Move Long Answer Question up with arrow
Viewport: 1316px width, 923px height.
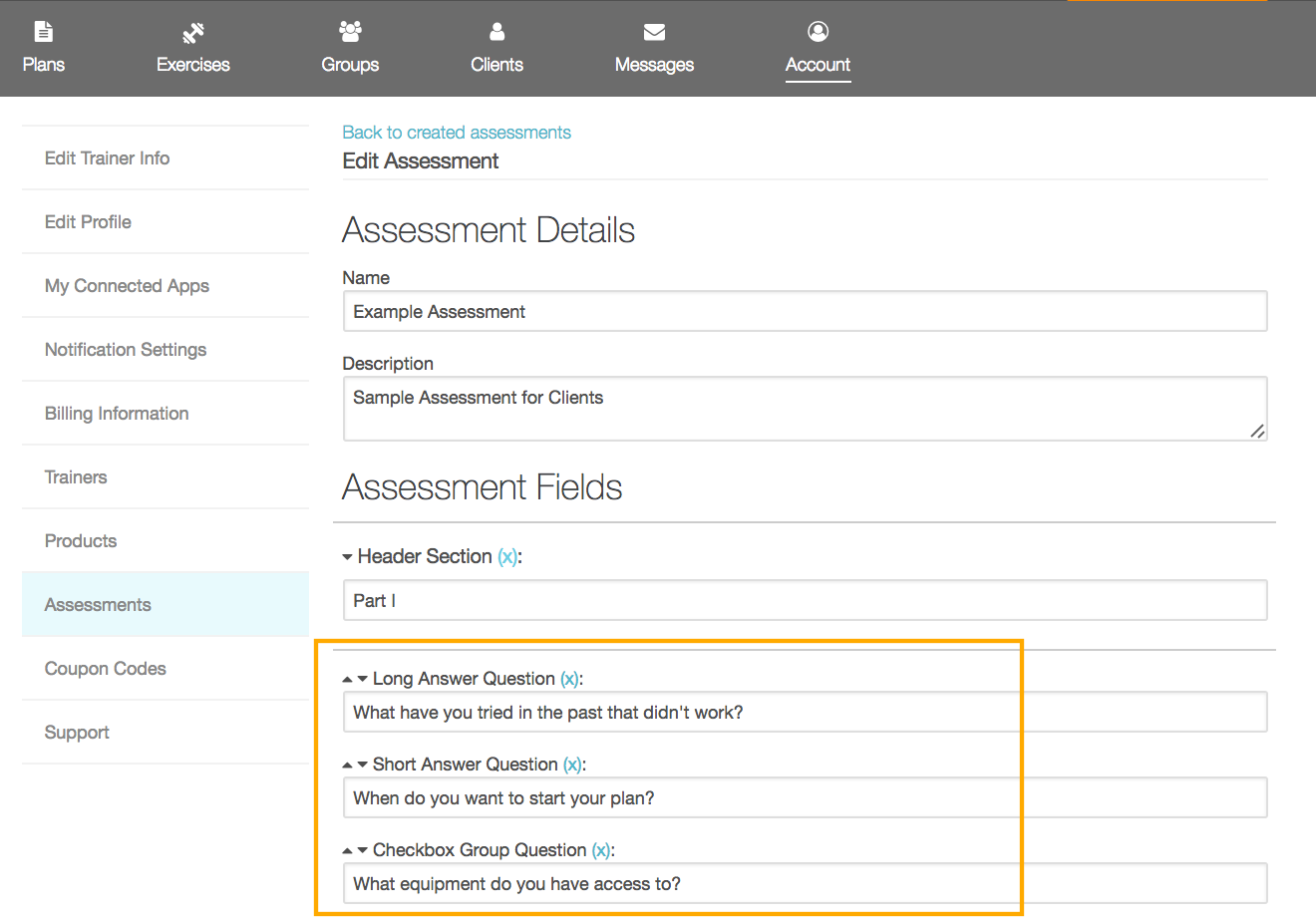point(348,679)
